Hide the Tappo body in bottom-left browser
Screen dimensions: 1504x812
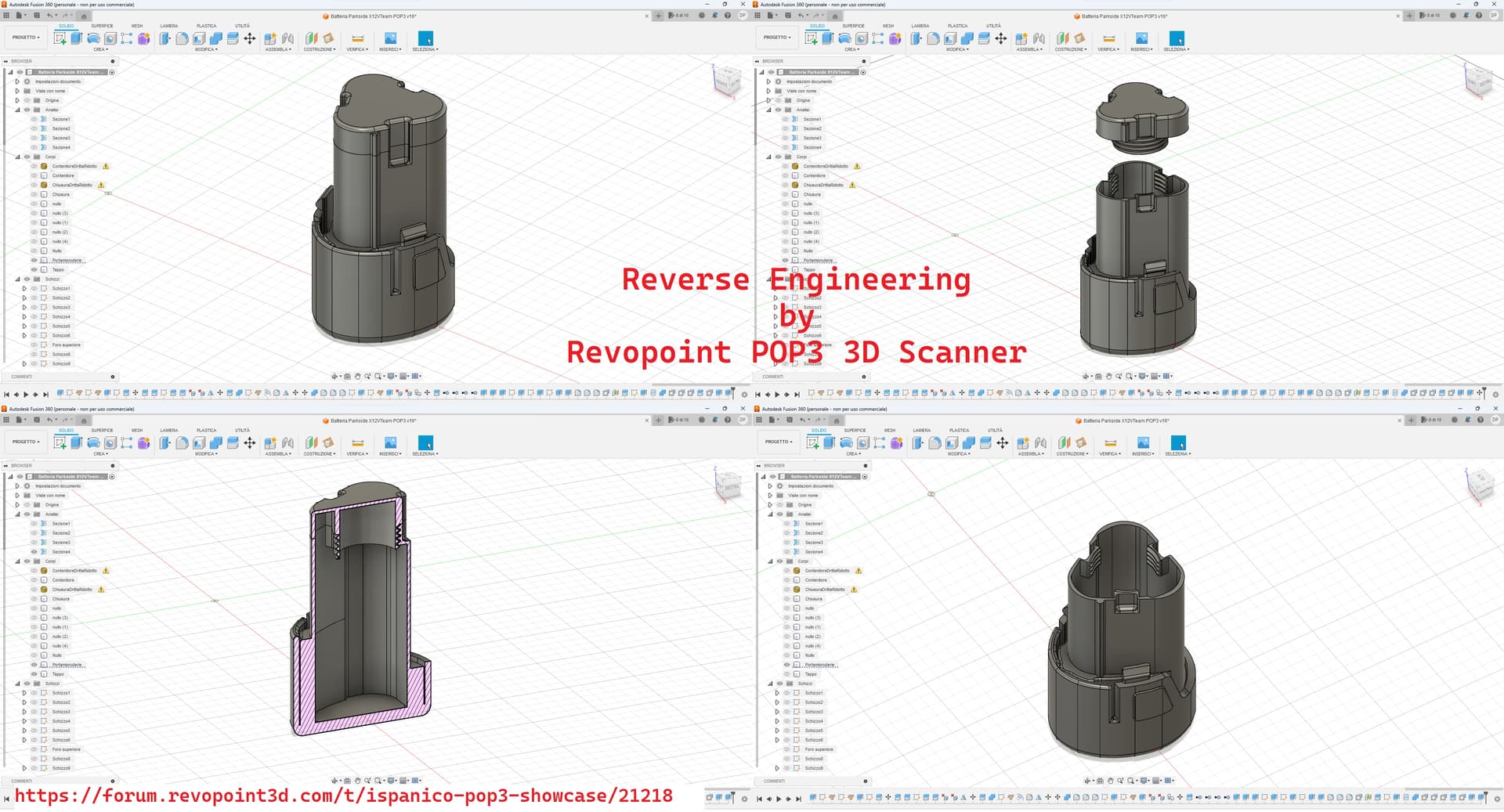(x=34, y=674)
